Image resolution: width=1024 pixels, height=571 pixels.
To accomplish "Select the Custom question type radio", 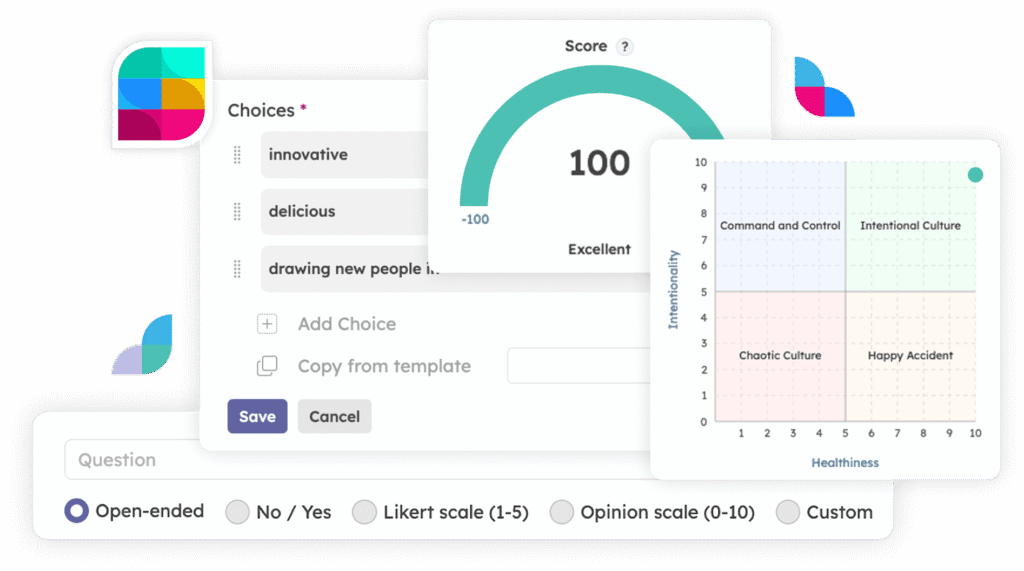I will (x=788, y=512).
